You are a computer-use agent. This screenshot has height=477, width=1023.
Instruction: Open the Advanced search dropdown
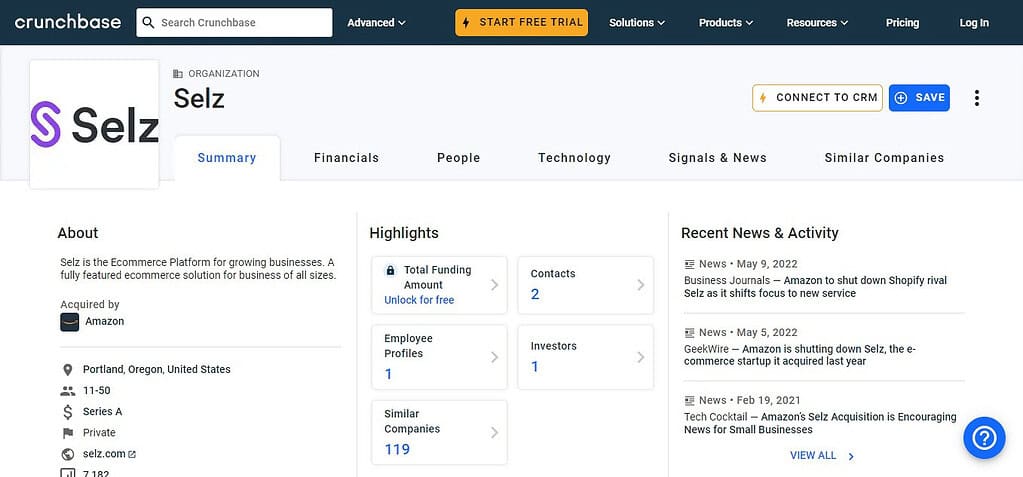coord(376,23)
